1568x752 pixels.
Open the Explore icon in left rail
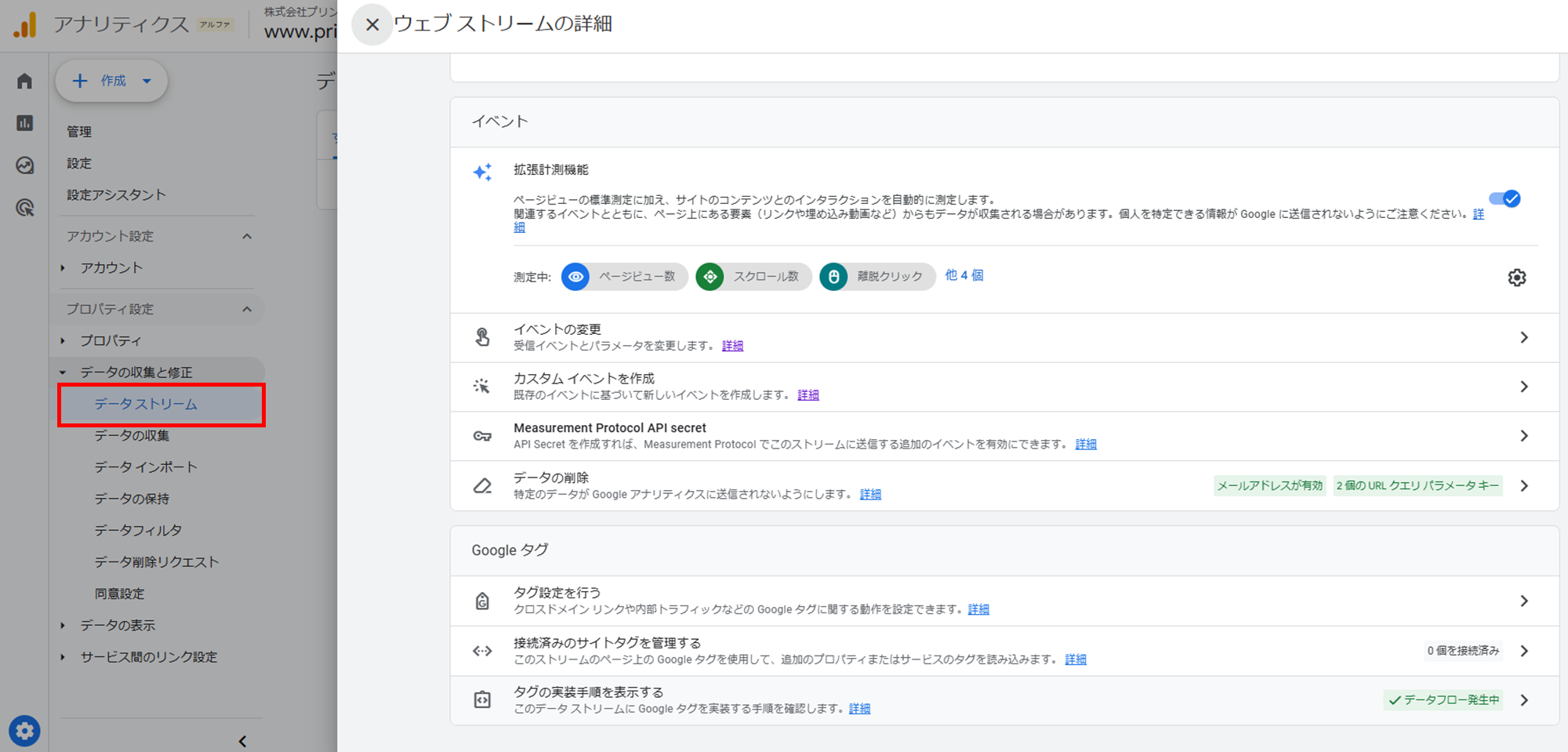[x=25, y=165]
